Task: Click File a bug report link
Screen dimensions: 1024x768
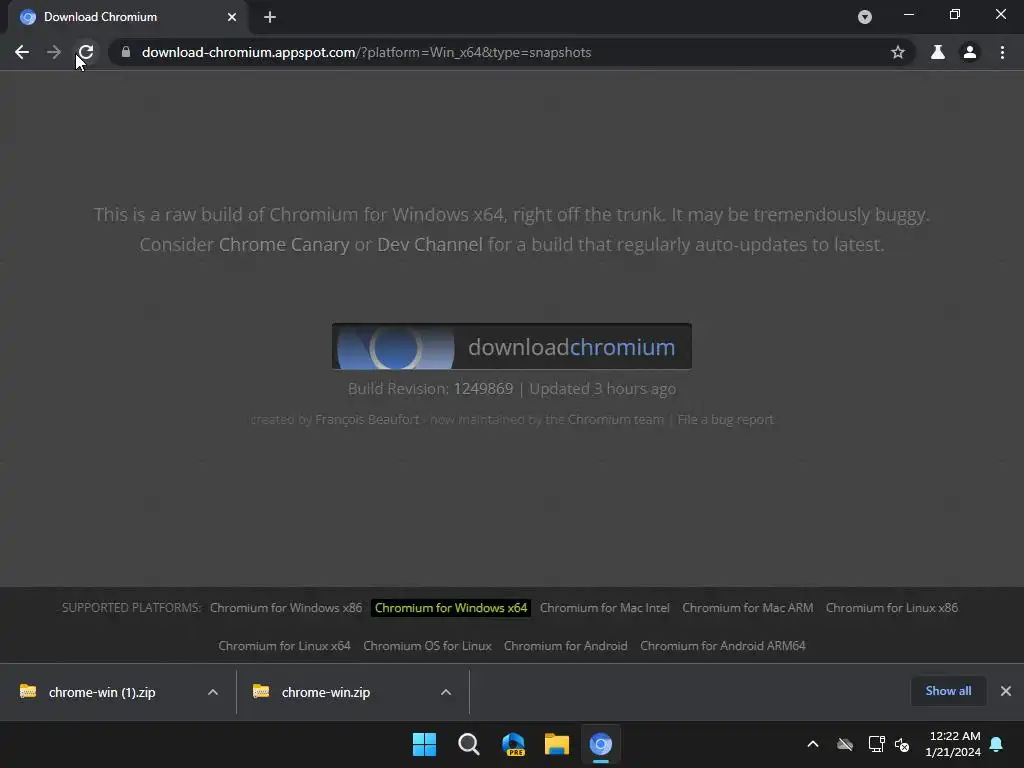Action: (726, 419)
